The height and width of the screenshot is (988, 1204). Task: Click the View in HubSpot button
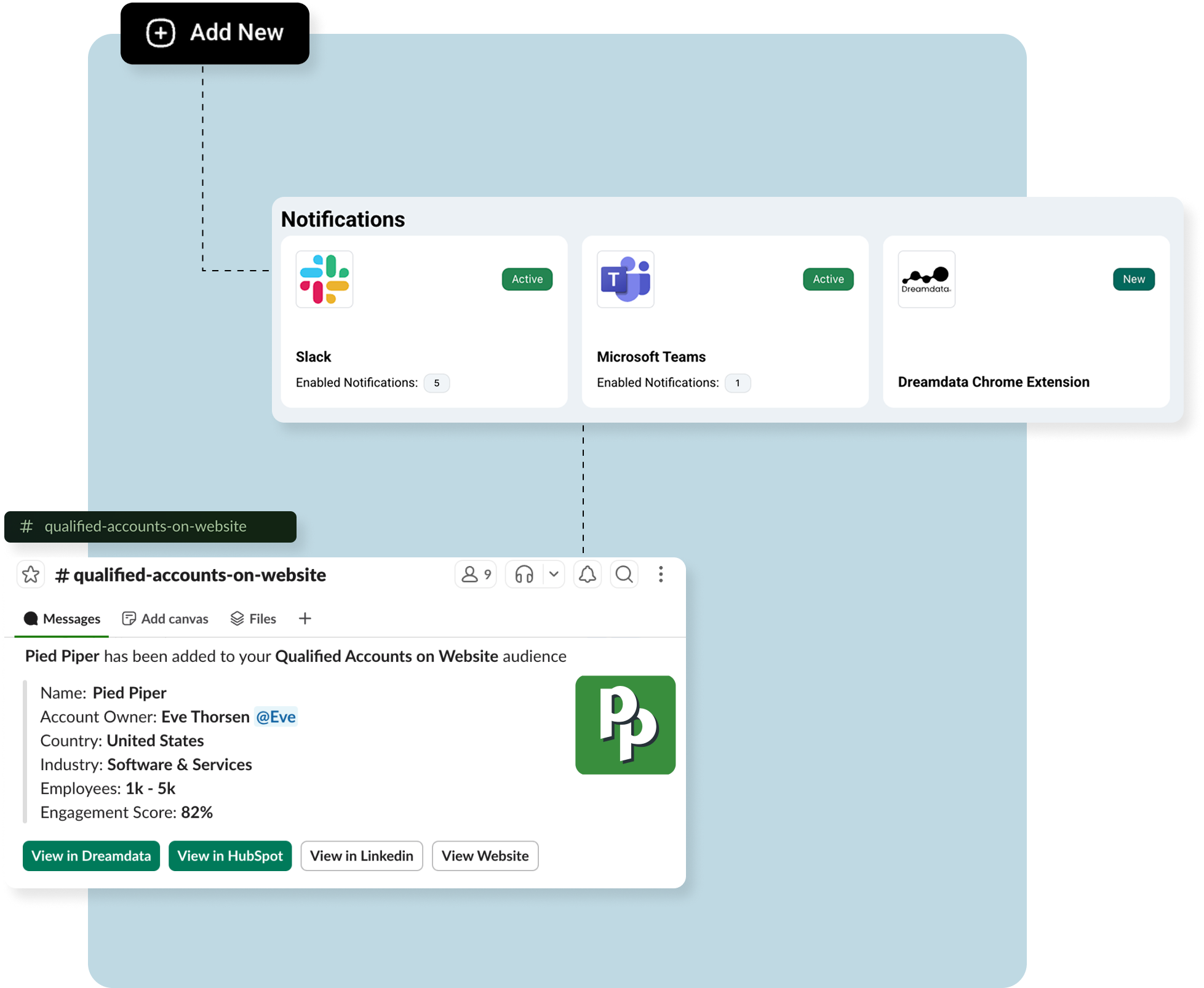230,856
